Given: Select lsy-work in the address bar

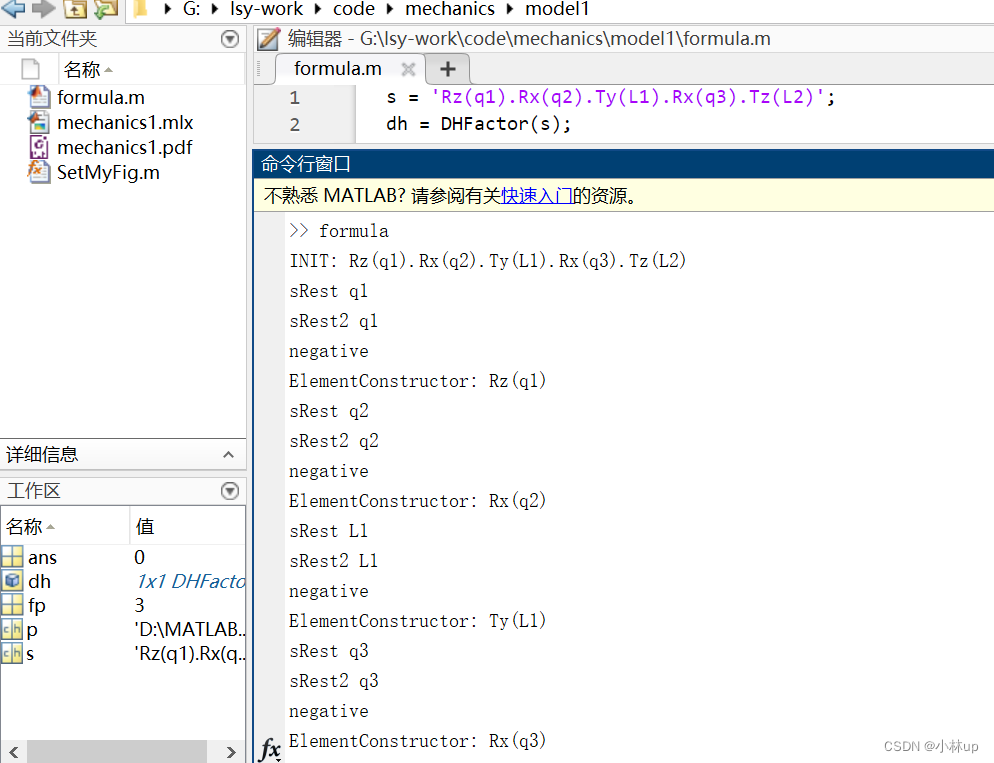Looking at the screenshot, I should pos(266,9).
